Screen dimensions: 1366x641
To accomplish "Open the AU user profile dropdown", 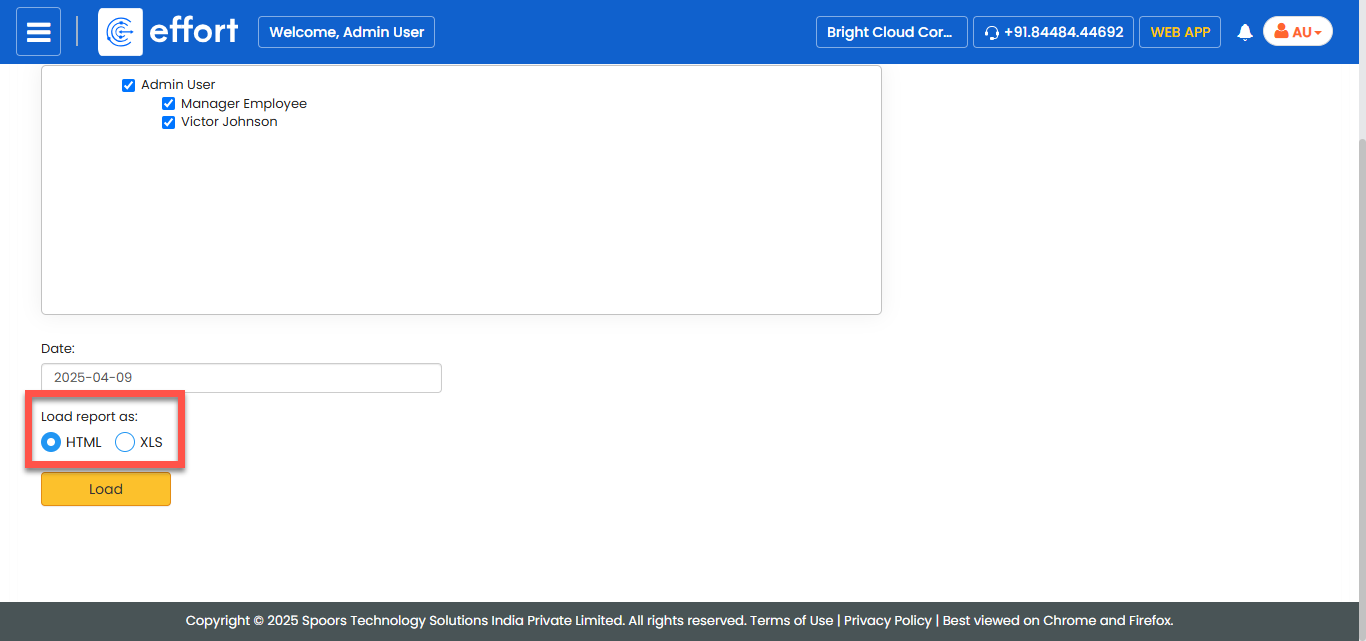I will [1297, 32].
